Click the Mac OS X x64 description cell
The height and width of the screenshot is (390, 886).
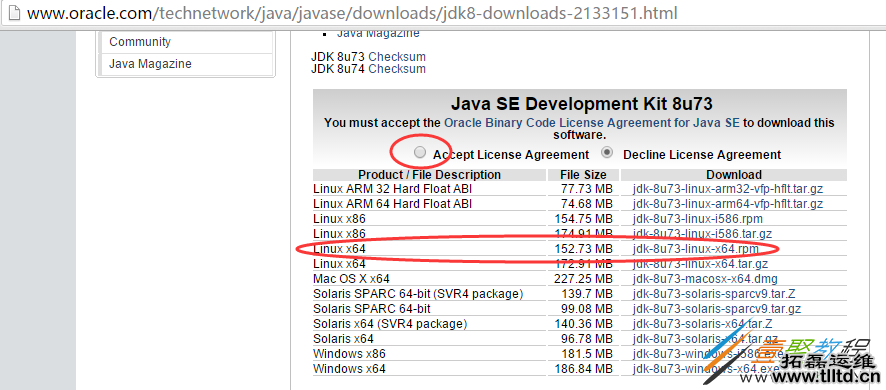pos(351,279)
